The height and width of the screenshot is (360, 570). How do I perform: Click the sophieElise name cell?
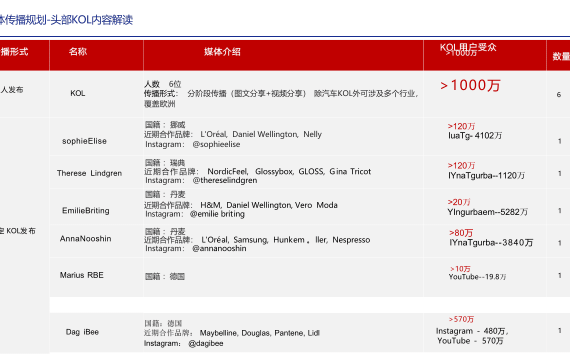[84, 141]
